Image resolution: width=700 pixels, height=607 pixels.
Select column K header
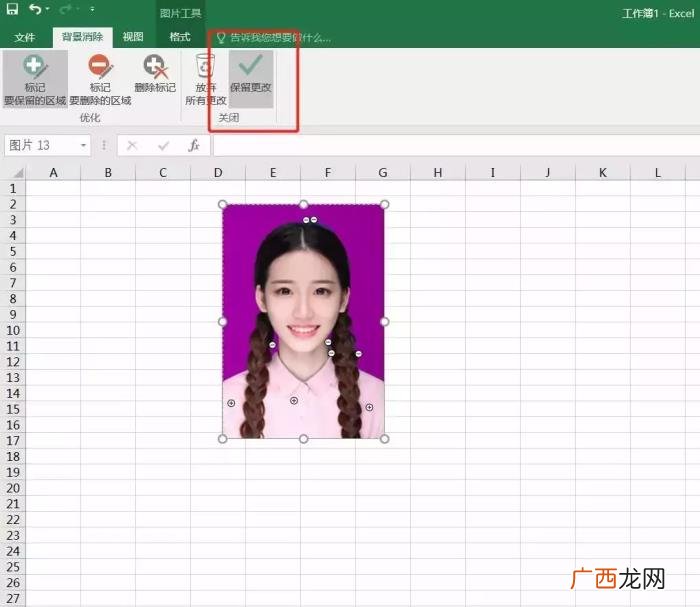(603, 173)
